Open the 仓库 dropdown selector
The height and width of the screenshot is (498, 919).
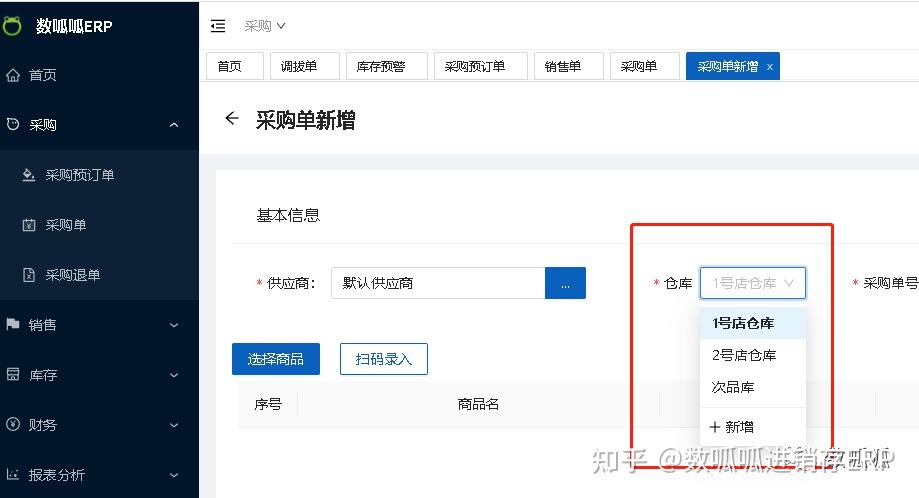point(753,283)
